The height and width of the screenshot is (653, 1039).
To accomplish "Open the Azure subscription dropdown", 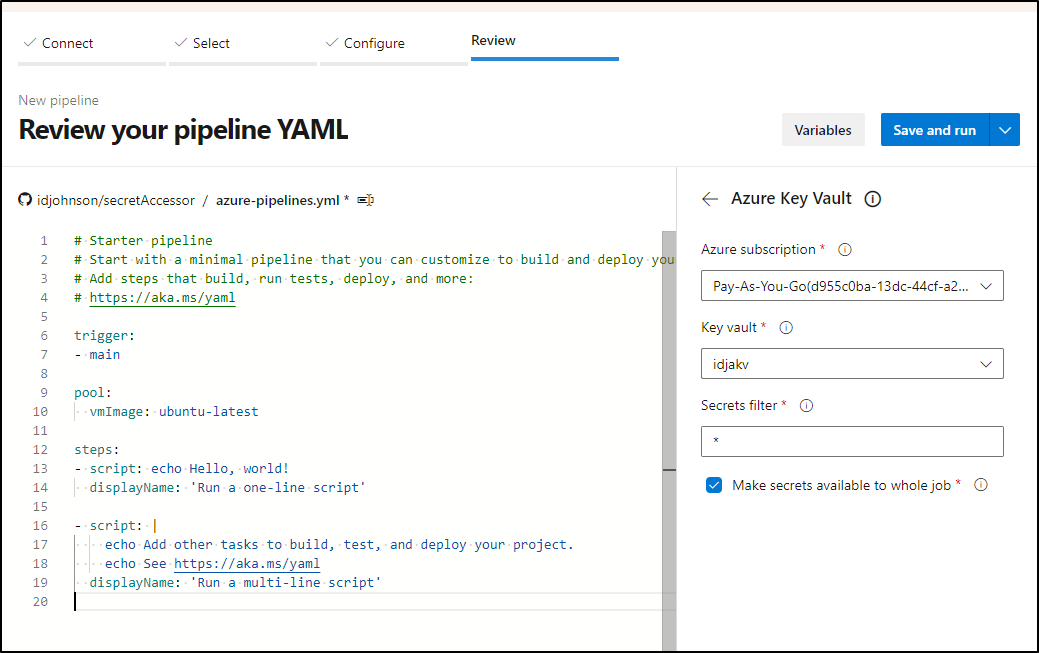I will click(852, 286).
